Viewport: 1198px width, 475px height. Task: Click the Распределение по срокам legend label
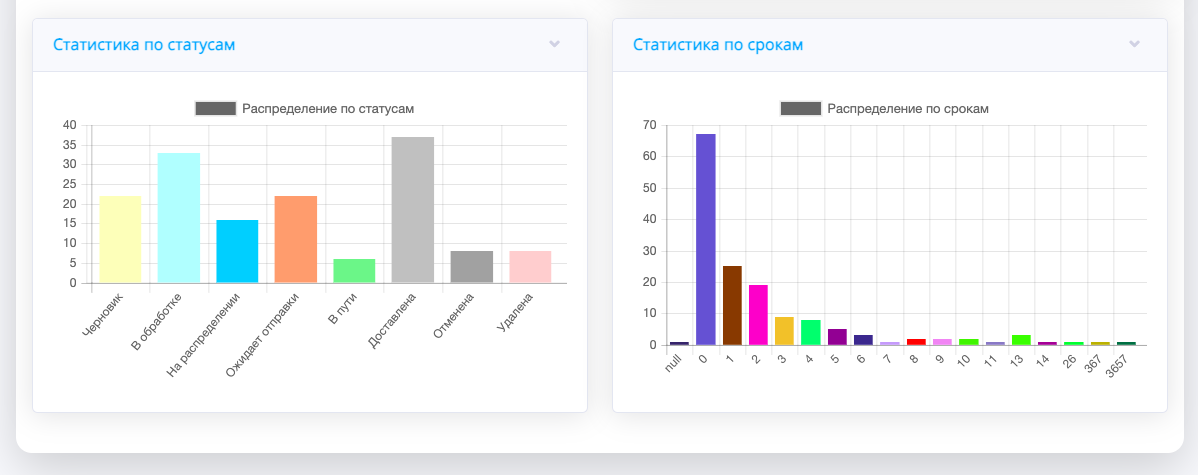coord(908,108)
